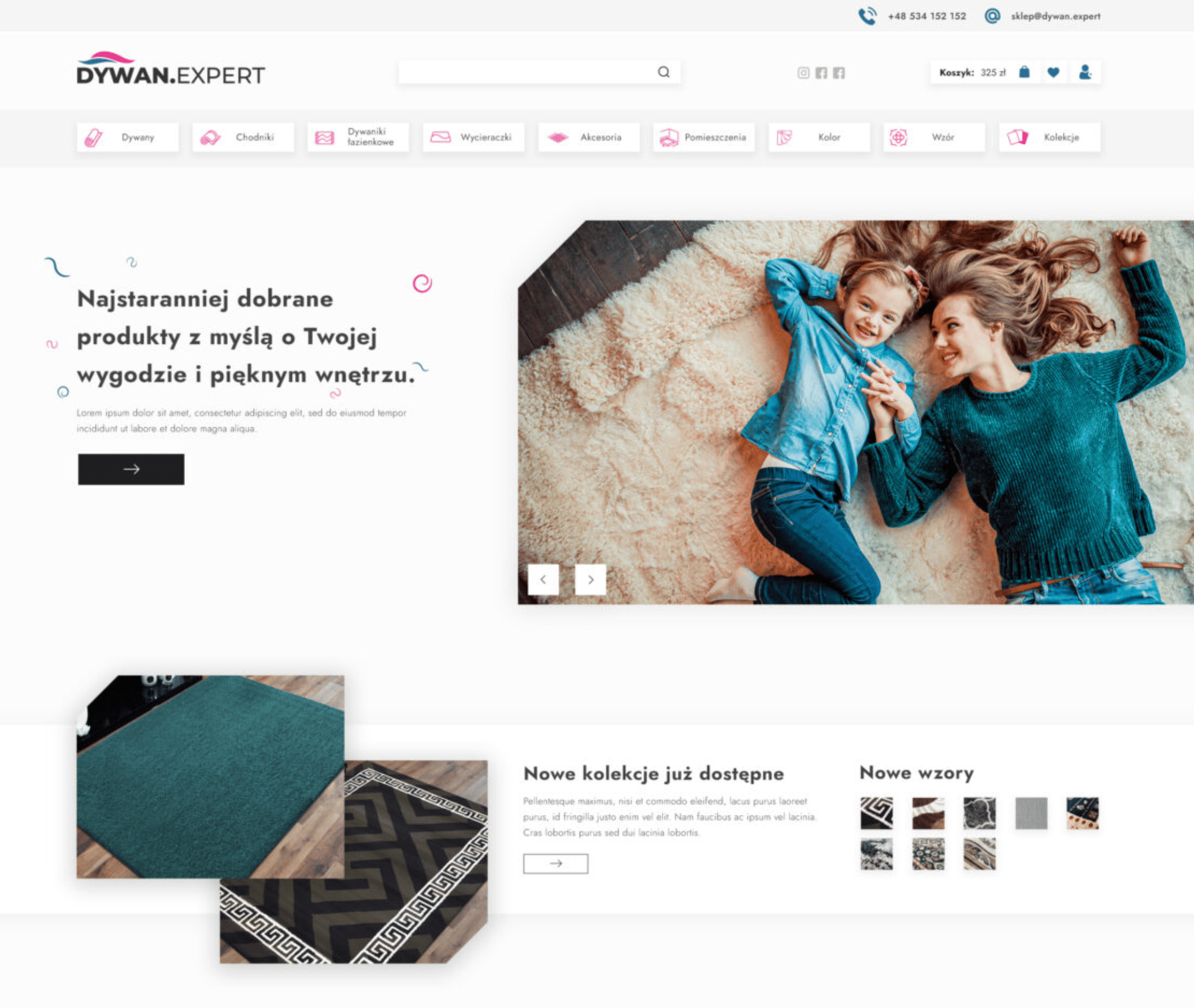Click the email at-sign icon

992,16
